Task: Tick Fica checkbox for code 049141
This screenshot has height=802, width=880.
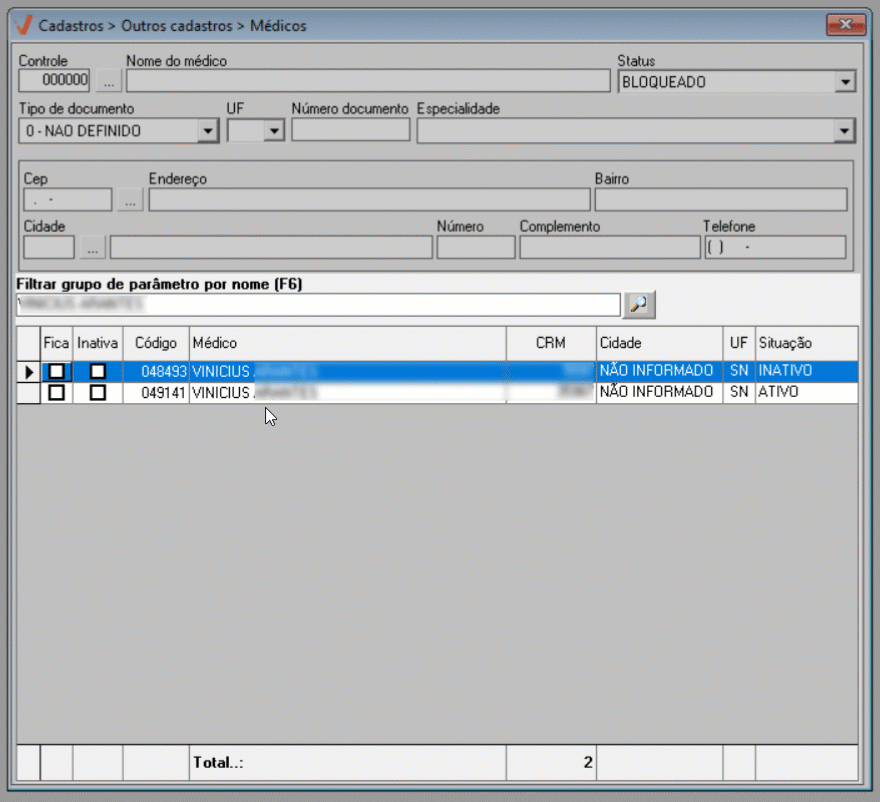Action: pyautogui.click(x=57, y=393)
